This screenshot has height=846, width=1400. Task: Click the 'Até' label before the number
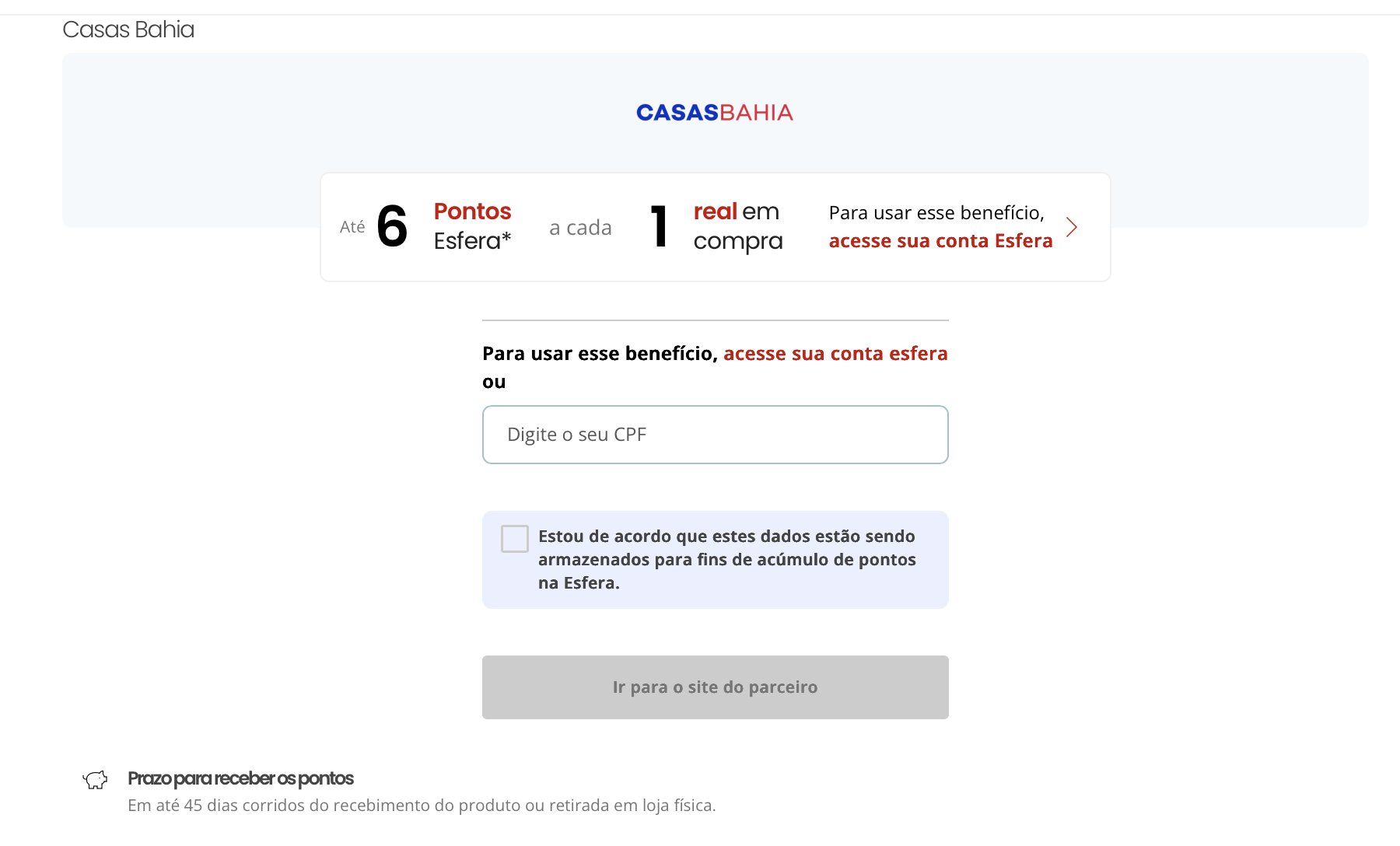click(x=352, y=227)
